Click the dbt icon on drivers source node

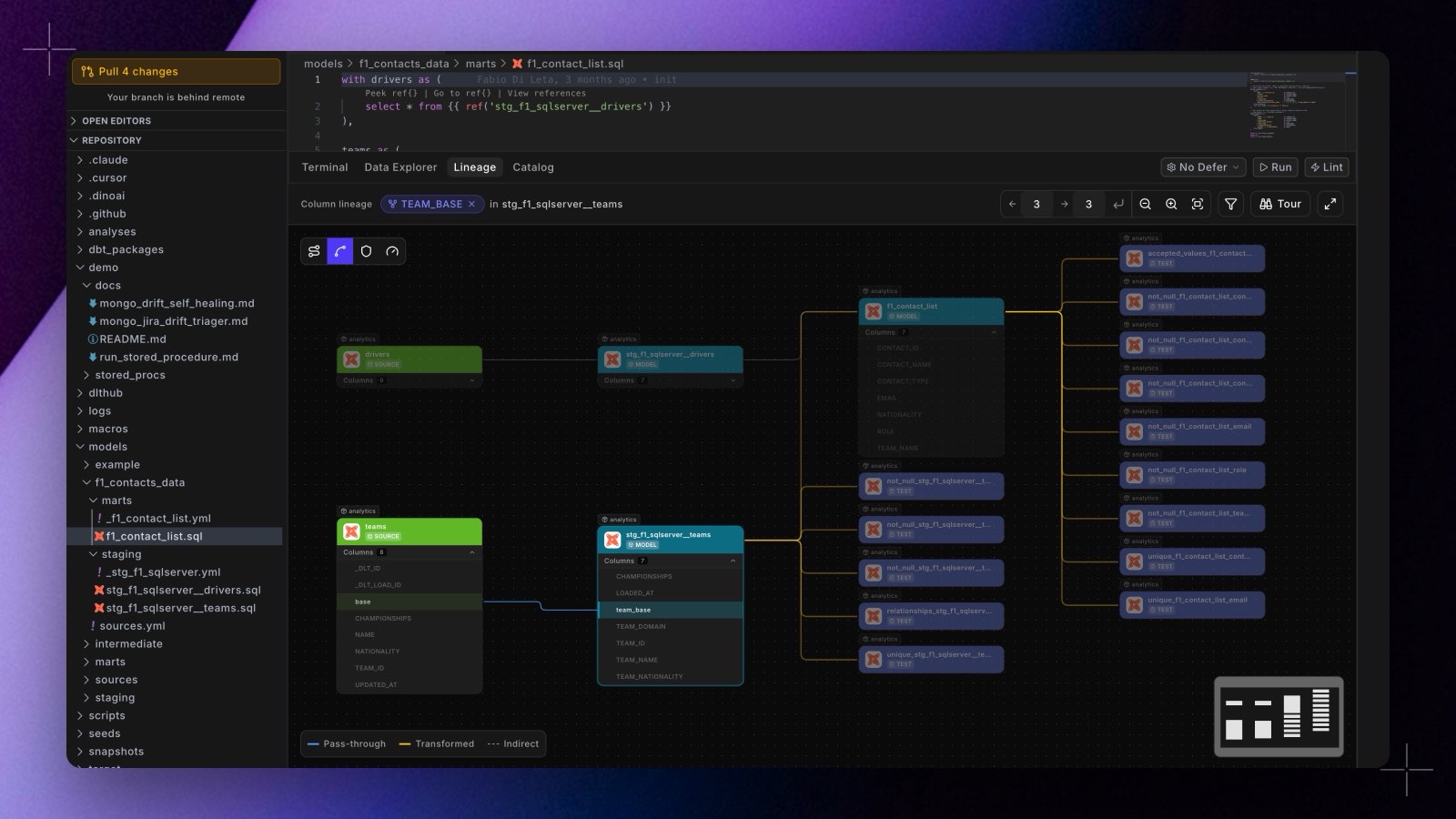tap(351, 359)
